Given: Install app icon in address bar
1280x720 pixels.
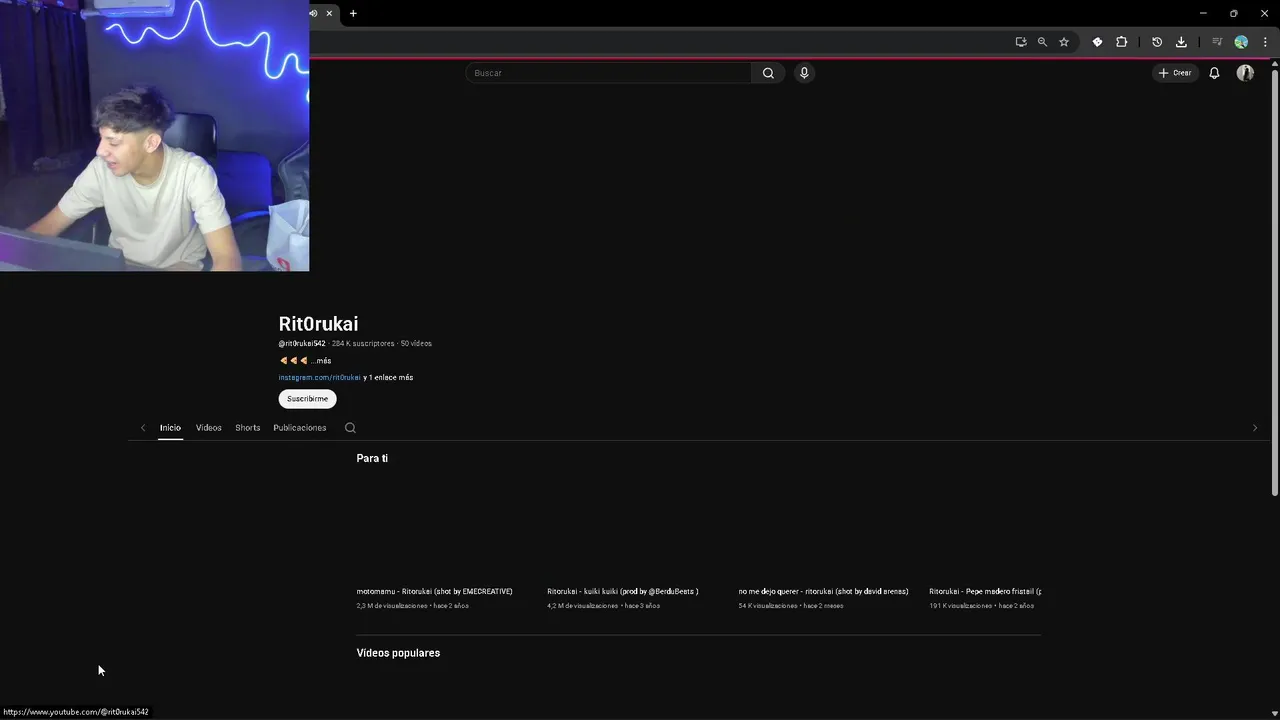Looking at the screenshot, I should (1021, 42).
